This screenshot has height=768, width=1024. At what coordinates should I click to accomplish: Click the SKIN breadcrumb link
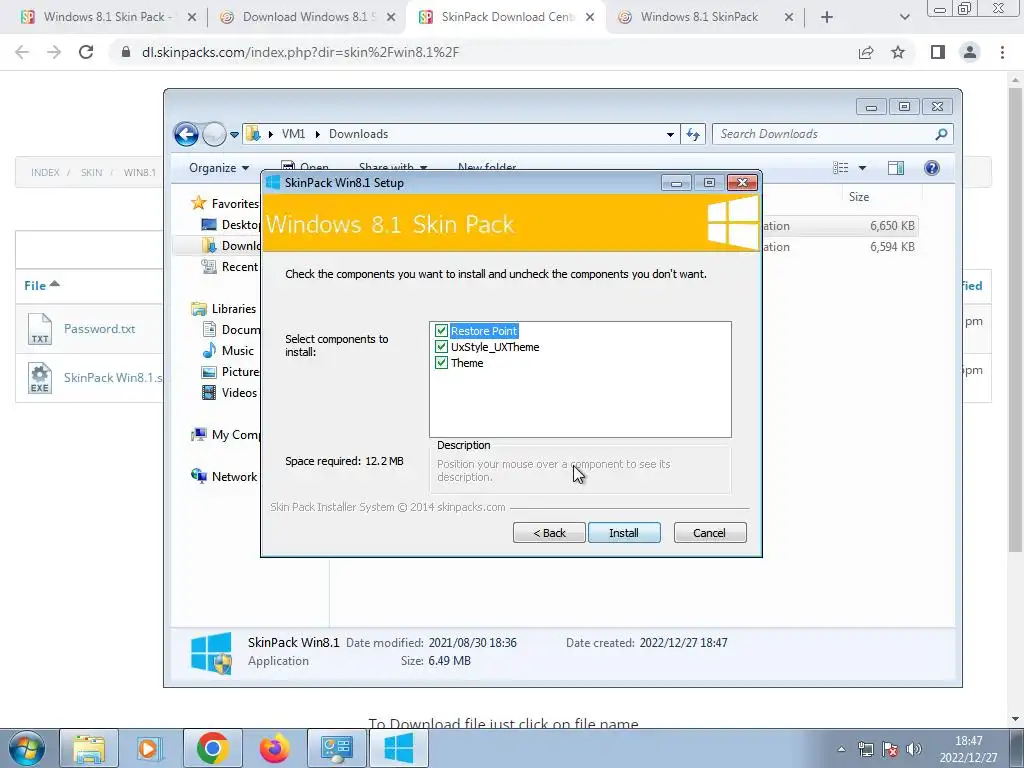91,172
